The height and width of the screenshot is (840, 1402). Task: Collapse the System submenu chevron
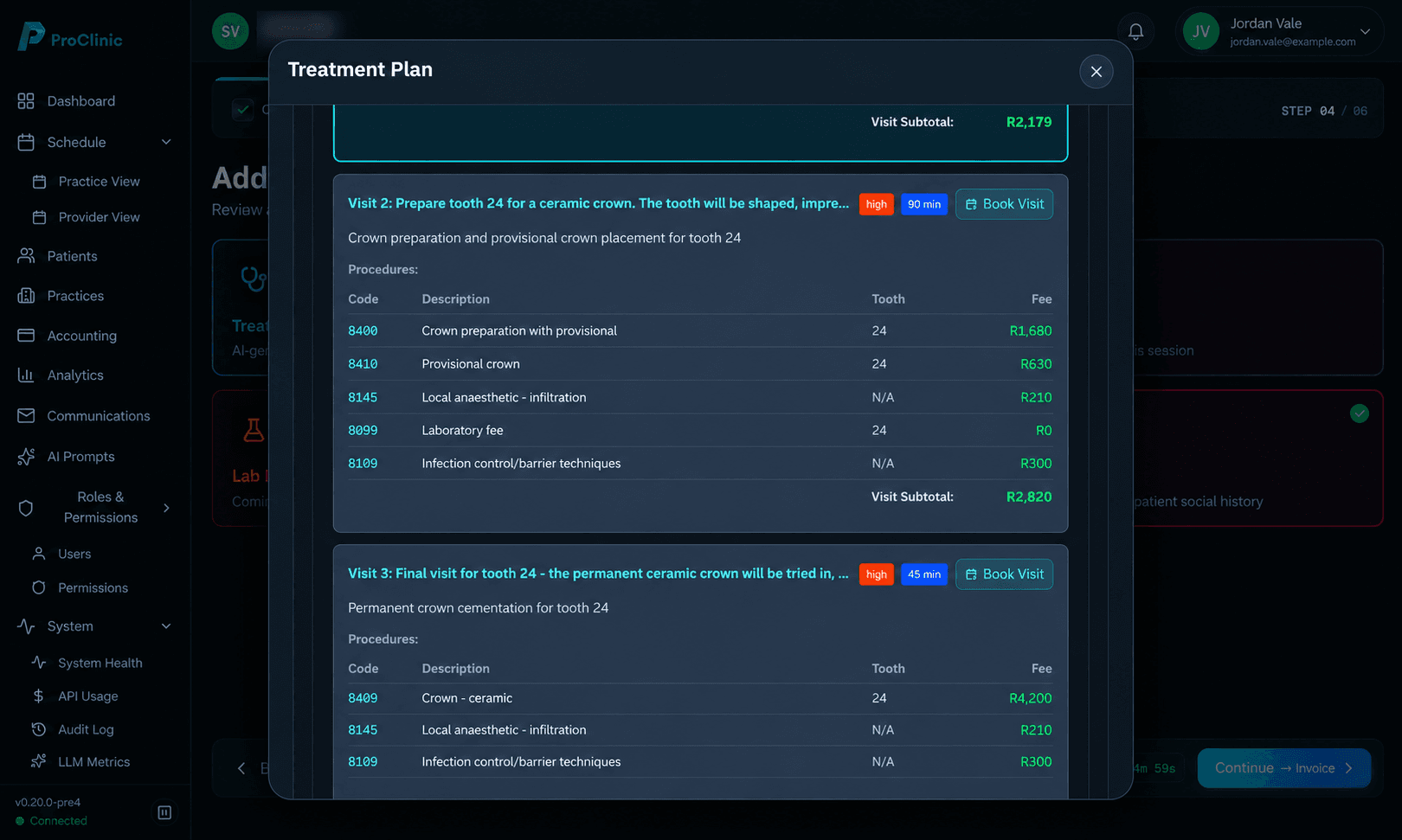pyautogui.click(x=166, y=626)
